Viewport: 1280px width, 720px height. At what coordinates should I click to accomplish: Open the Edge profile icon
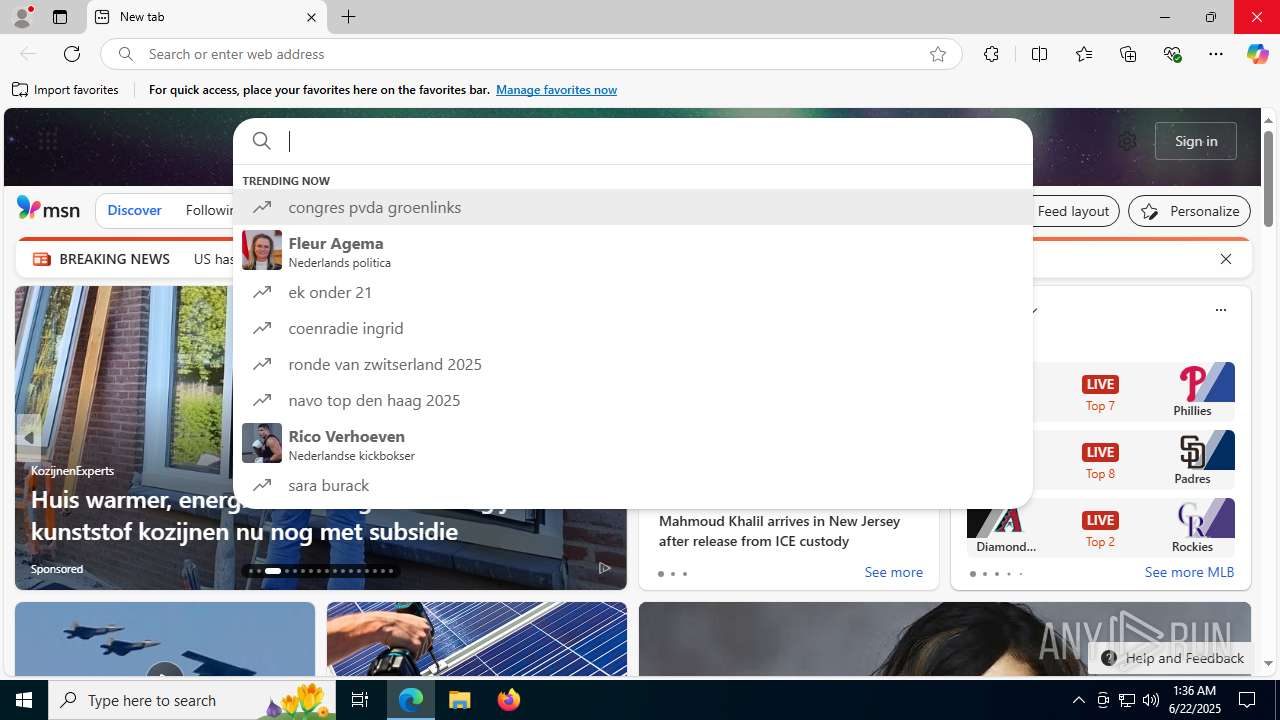coord(22,17)
